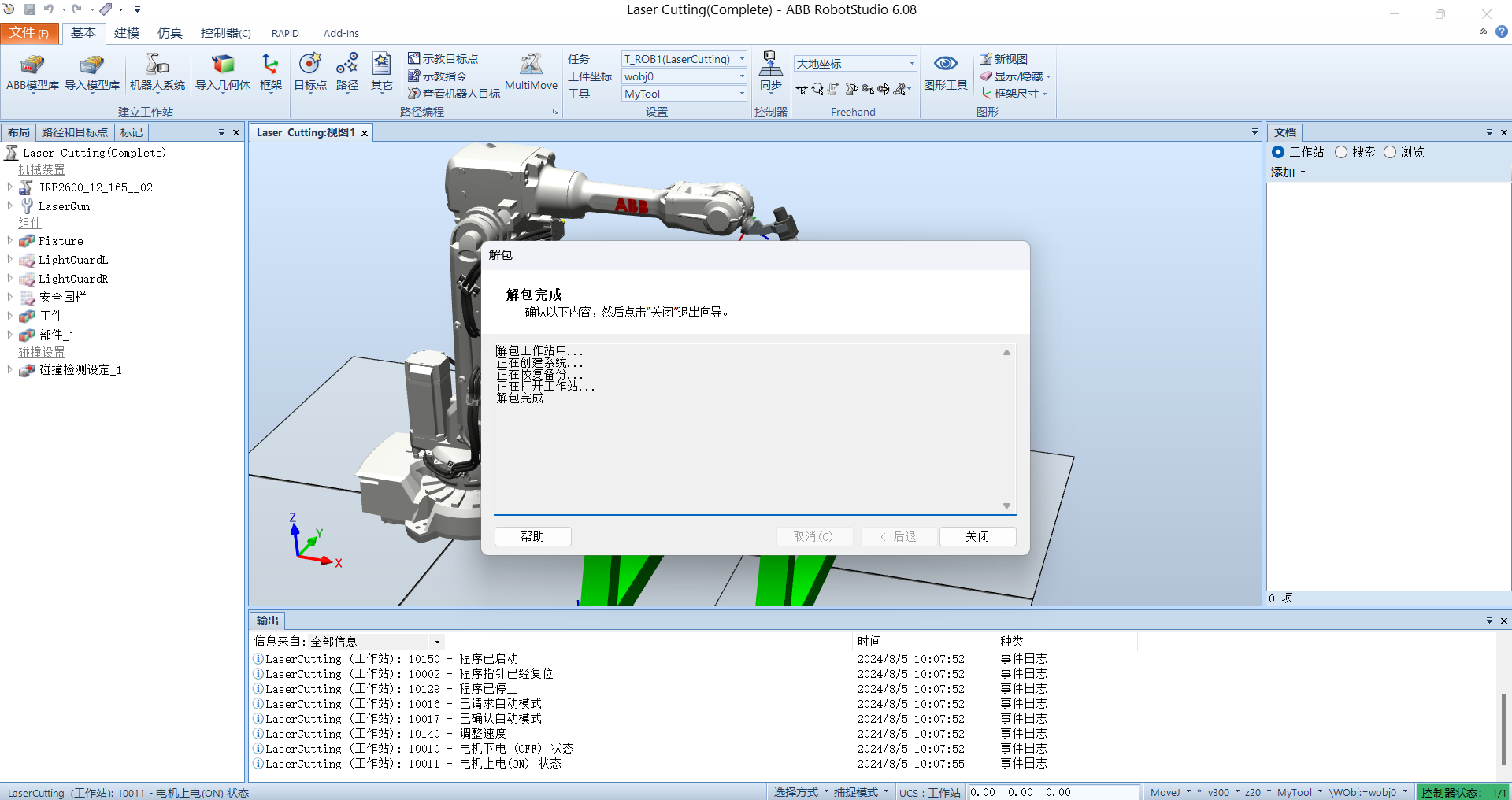Click 新视图 new view
The width and height of the screenshot is (1512, 800).
1003,59
